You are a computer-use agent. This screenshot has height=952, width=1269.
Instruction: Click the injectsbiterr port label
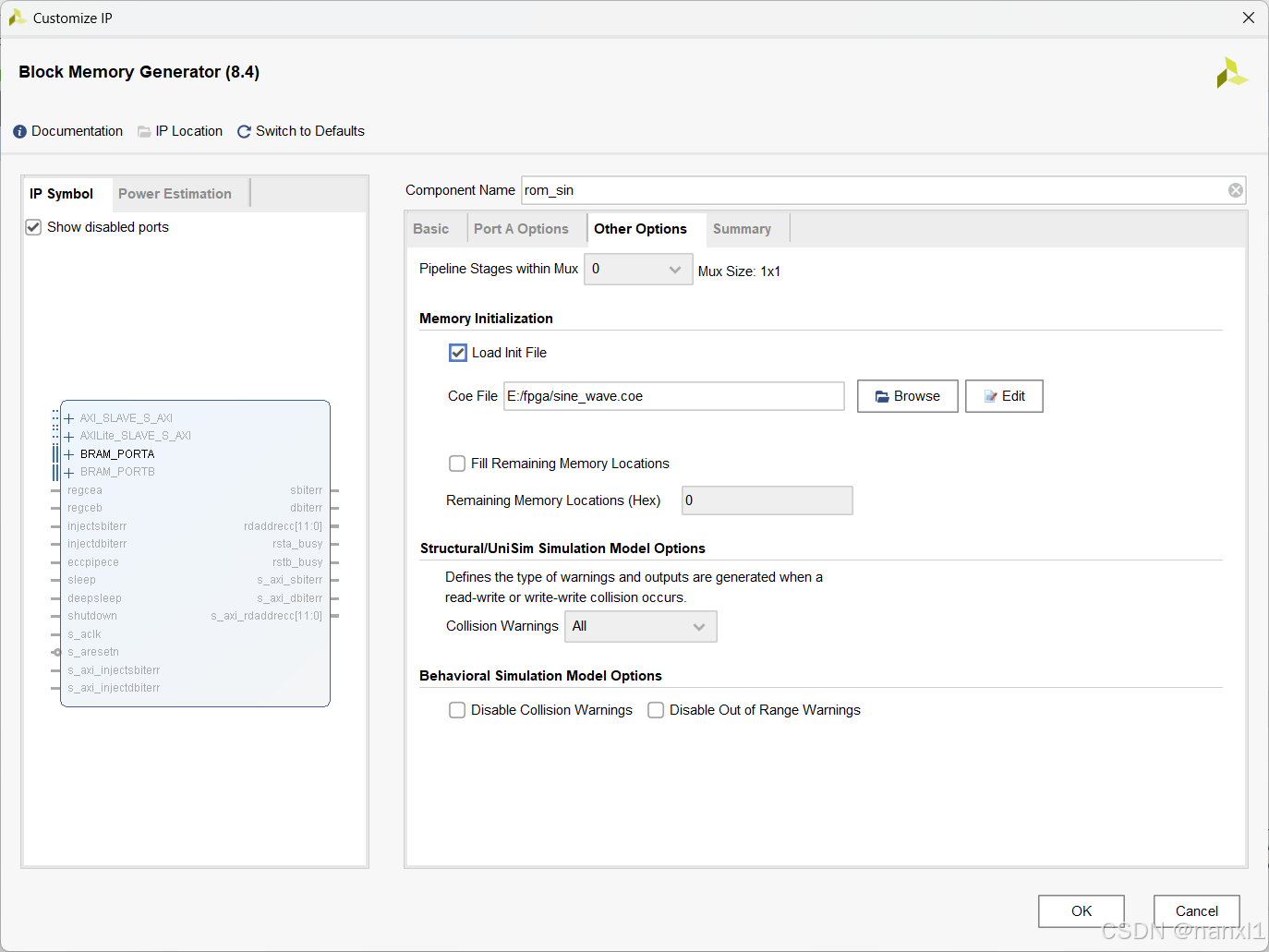pos(97,526)
